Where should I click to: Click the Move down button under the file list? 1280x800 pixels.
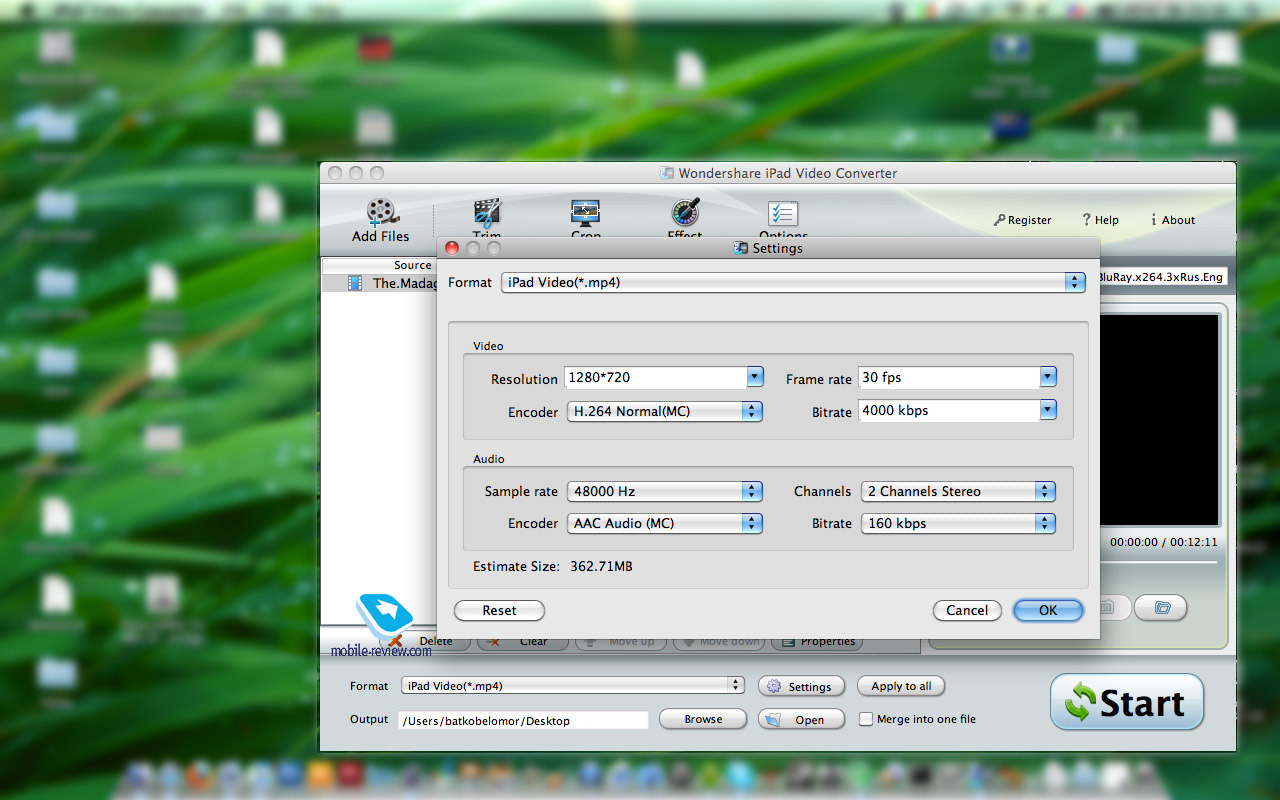pos(719,642)
